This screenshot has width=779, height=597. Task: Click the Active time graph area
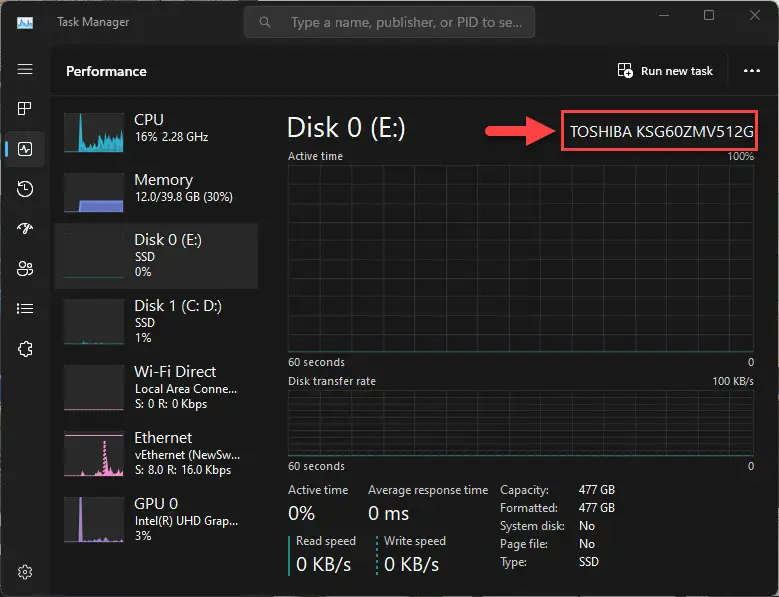pos(521,258)
